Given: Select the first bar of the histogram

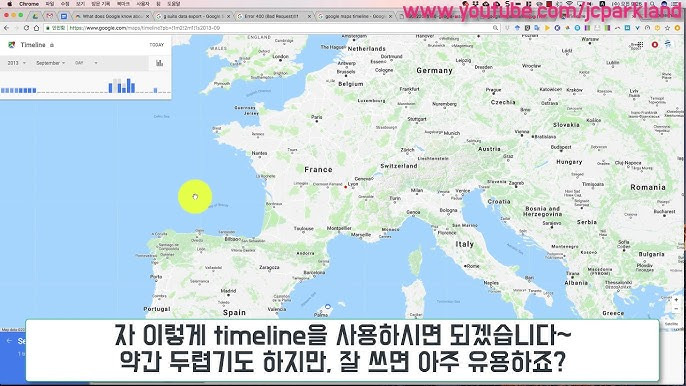Looking at the screenshot, I should point(3,91).
